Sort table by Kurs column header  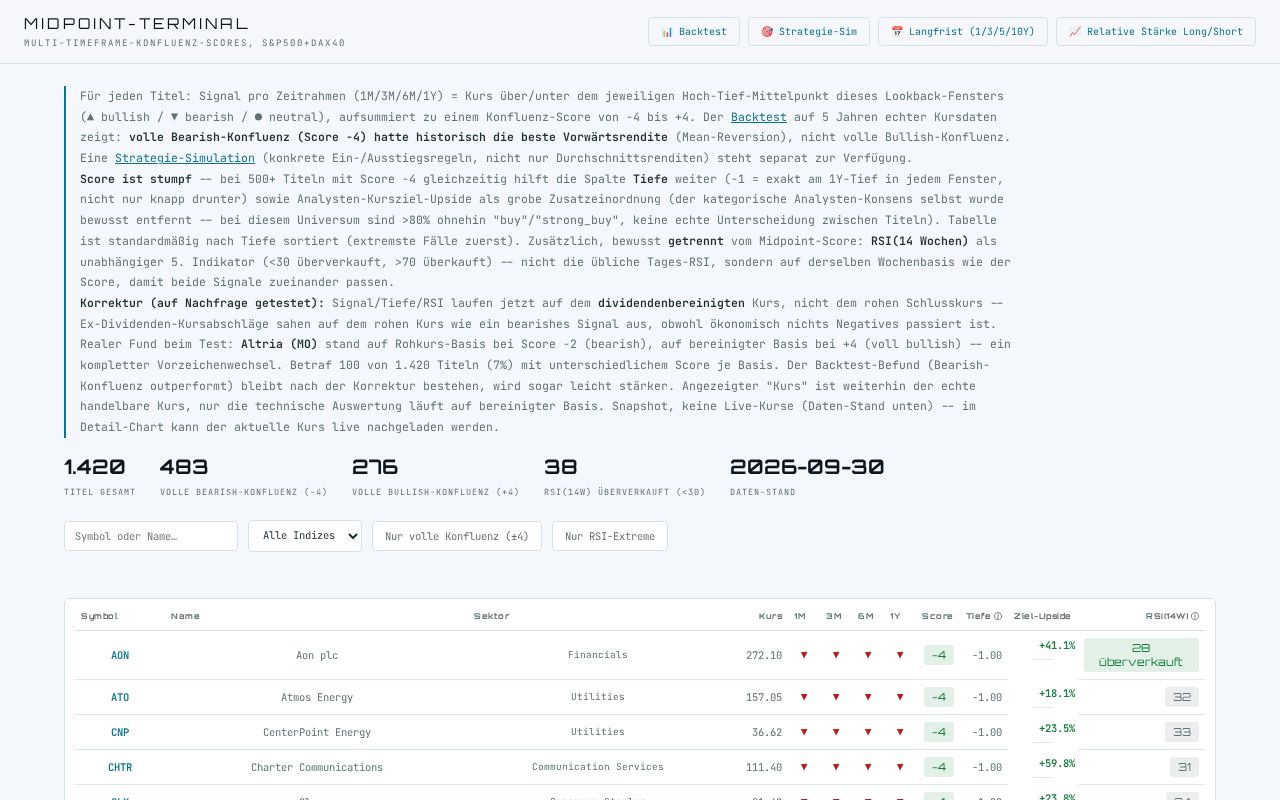click(x=770, y=616)
